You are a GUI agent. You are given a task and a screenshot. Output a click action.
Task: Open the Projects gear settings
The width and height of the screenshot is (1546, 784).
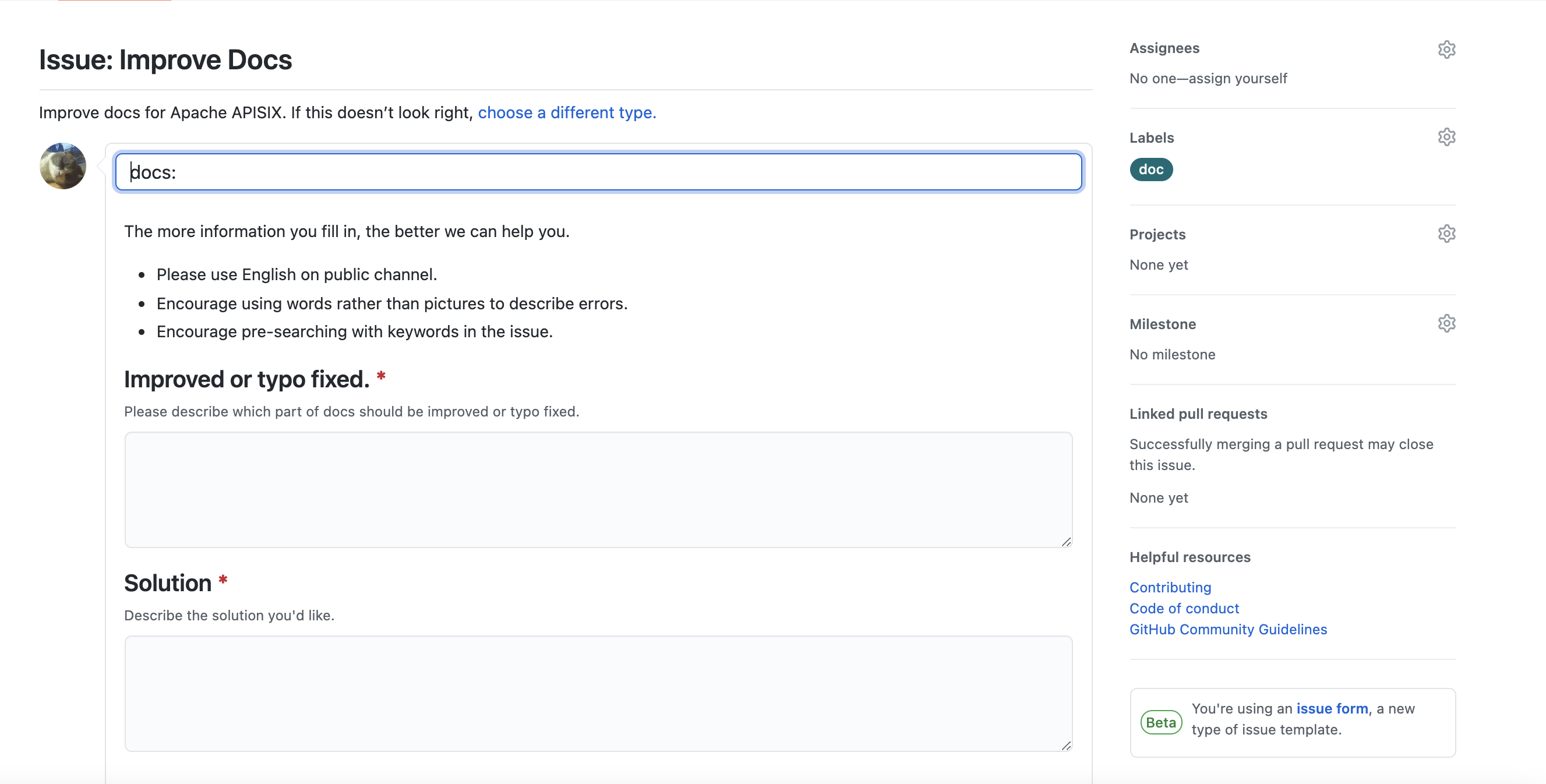click(1446, 234)
